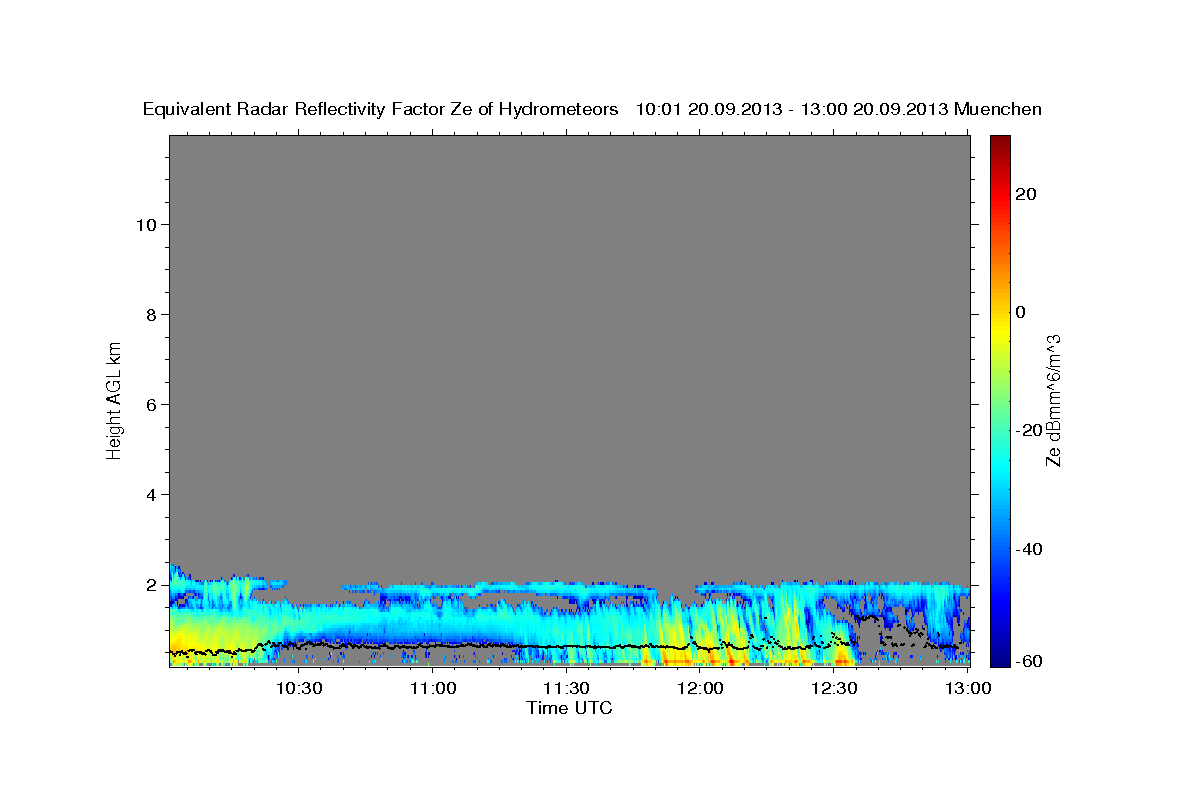This screenshot has height=800, width=1200.
Task: Click the height tick label 4
Action: point(150,495)
